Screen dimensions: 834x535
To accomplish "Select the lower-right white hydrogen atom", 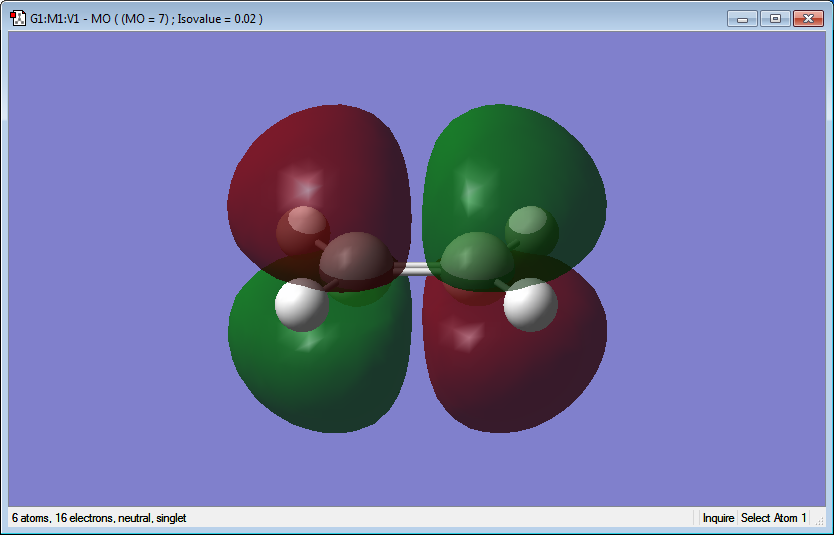I will 530,305.
